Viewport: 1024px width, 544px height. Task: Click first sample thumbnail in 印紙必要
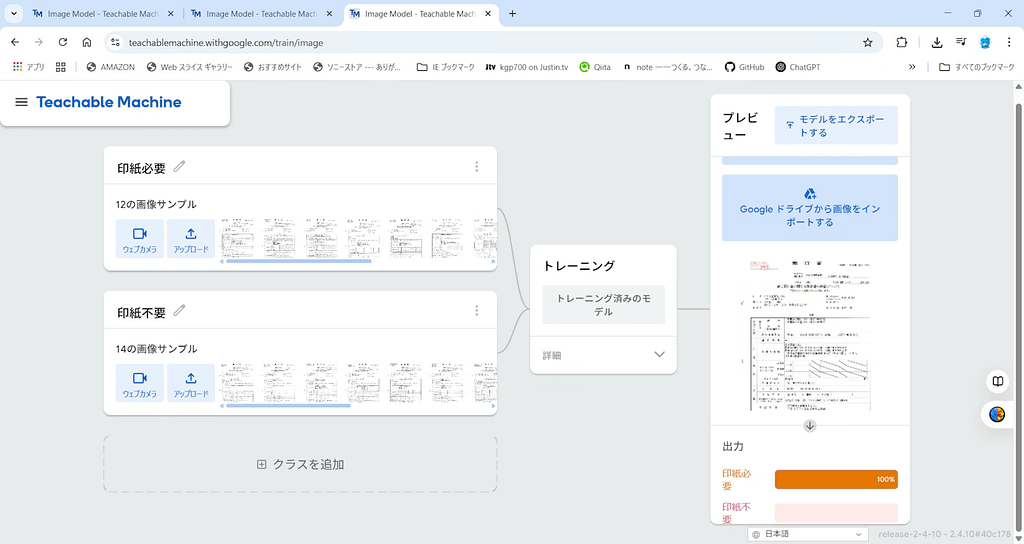(x=237, y=238)
